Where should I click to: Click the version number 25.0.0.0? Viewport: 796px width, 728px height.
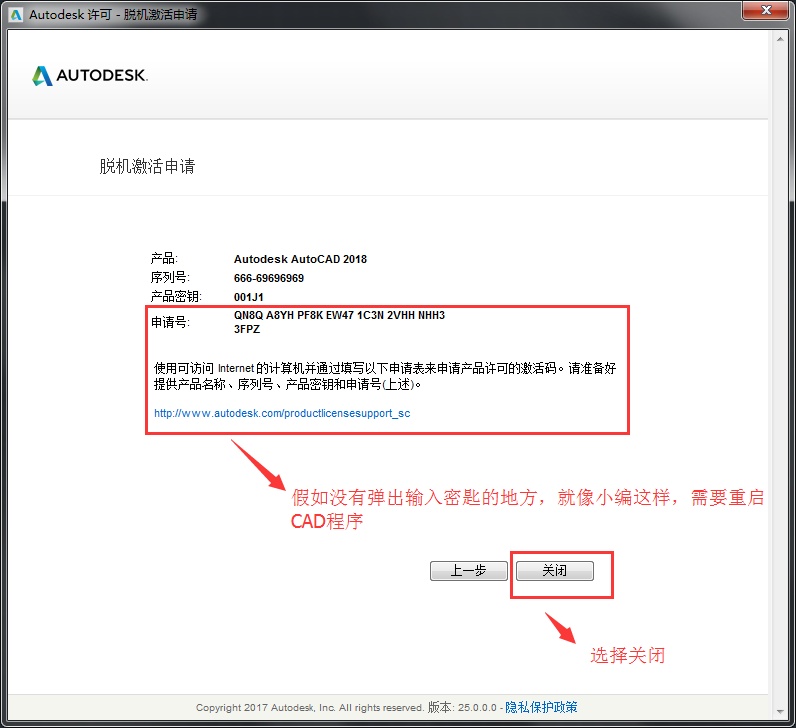(475, 707)
